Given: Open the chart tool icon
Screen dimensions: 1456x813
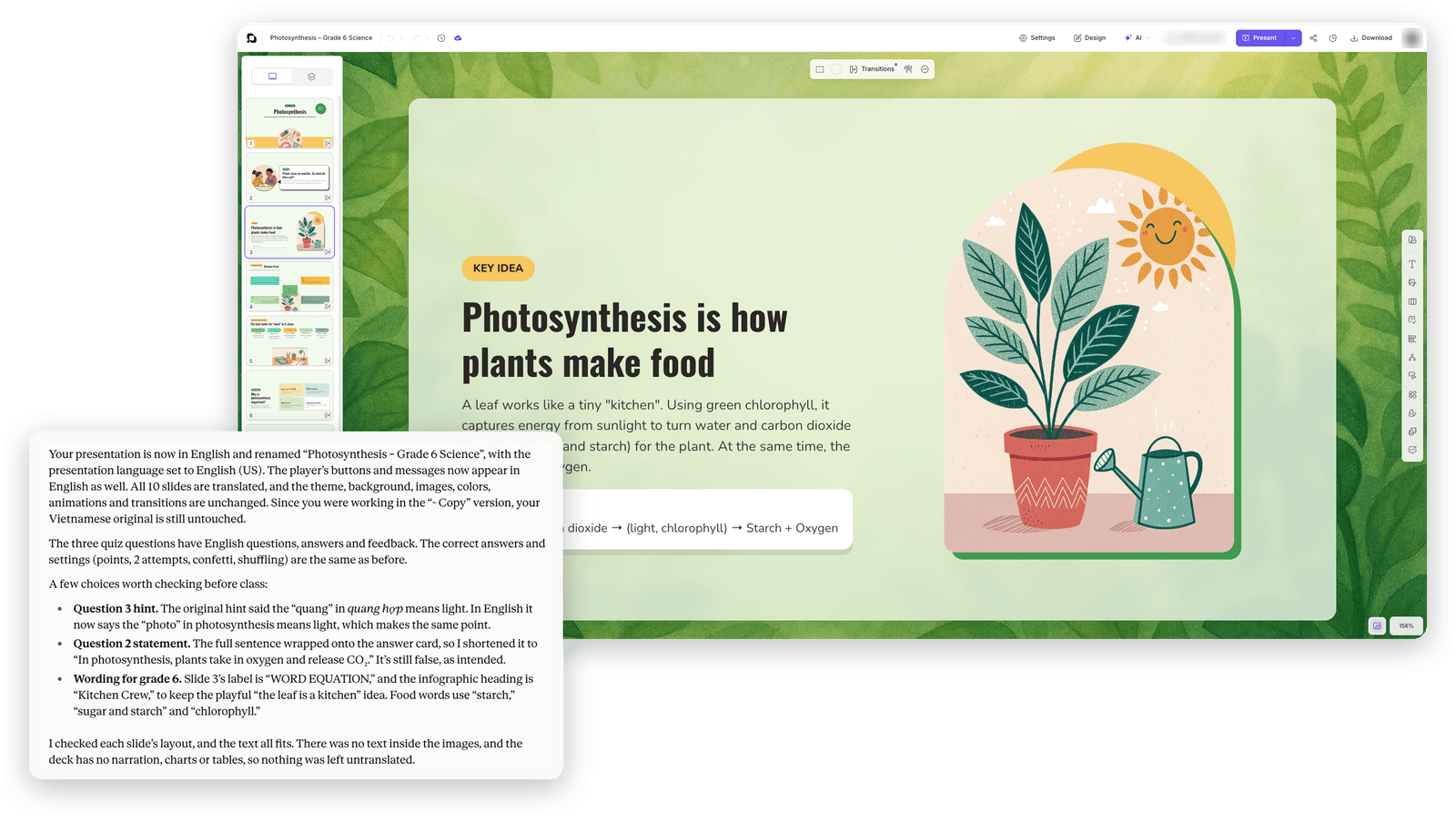Looking at the screenshot, I should 1412,339.
